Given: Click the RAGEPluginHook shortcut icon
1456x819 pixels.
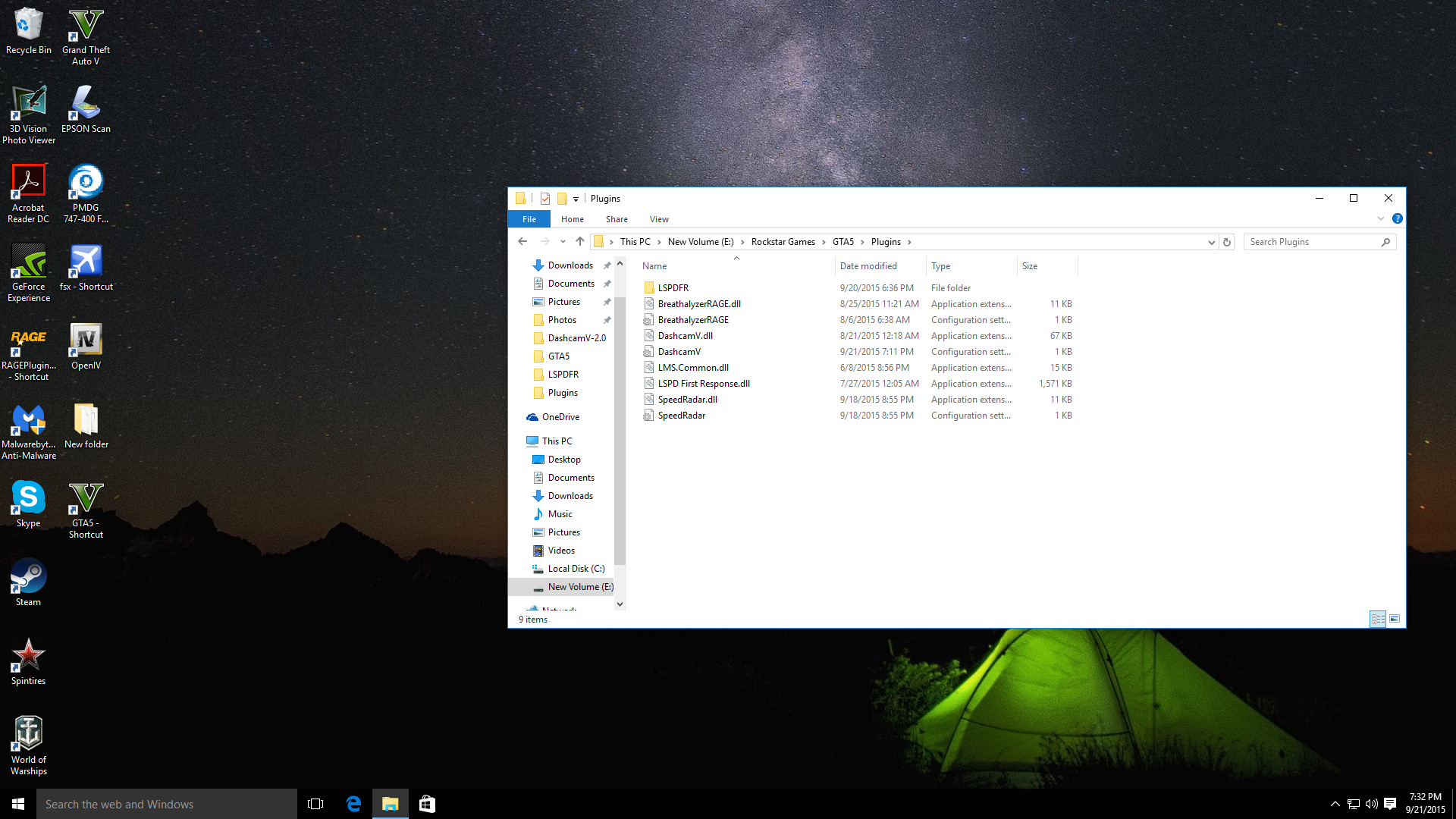Looking at the screenshot, I should pos(29,340).
